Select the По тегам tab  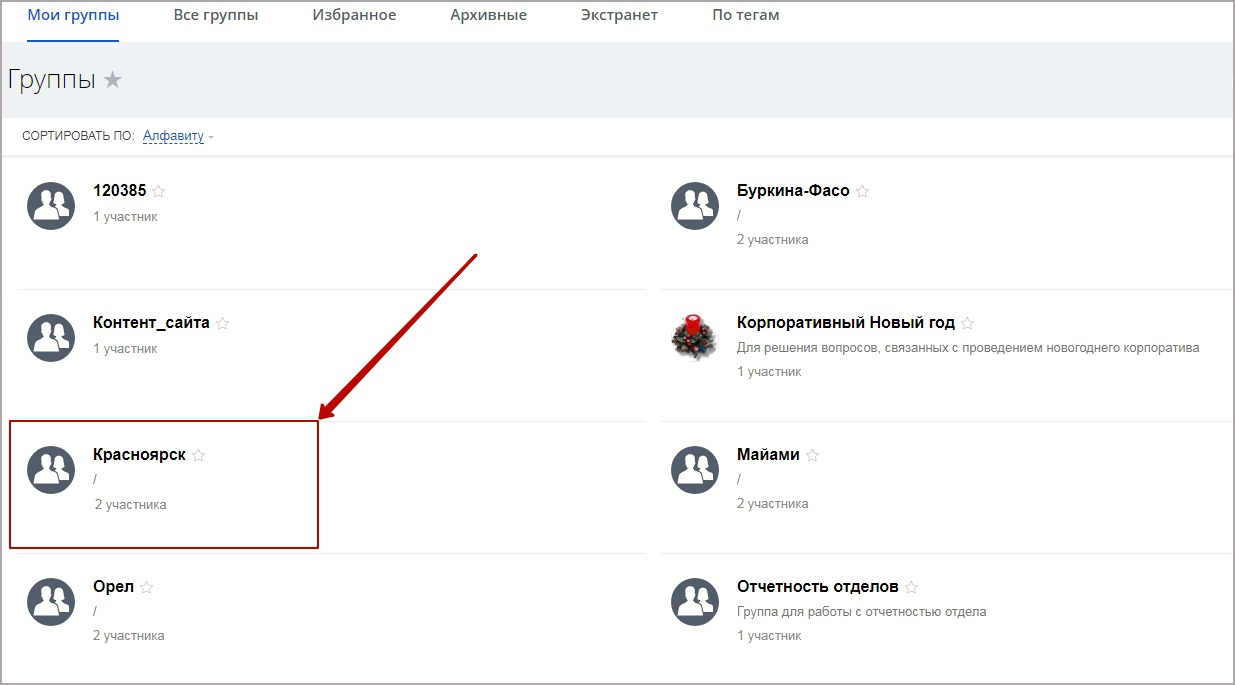pyautogui.click(x=745, y=15)
